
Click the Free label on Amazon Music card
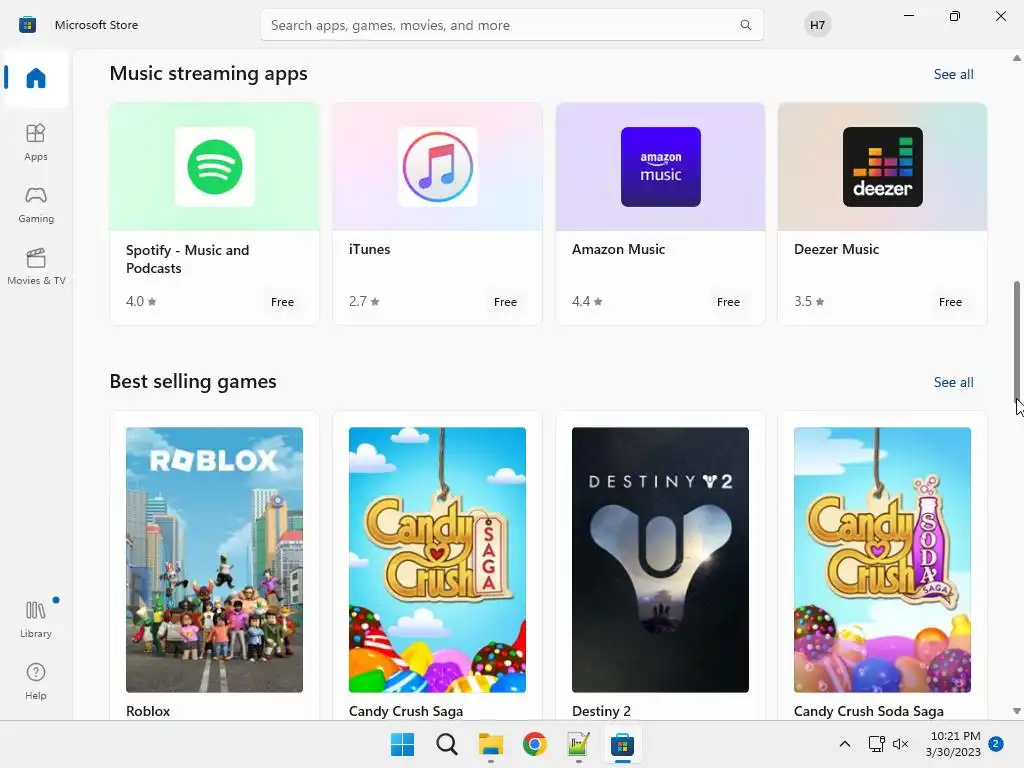pyautogui.click(x=728, y=302)
